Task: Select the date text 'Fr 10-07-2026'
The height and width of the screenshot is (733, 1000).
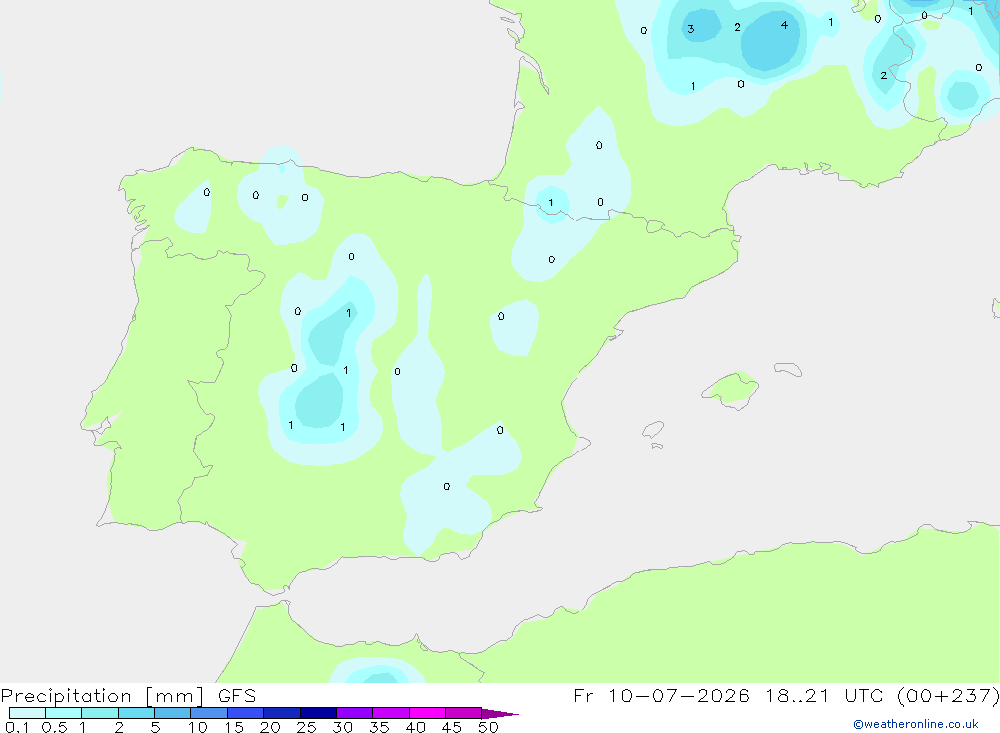Action: (x=661, y=695)
